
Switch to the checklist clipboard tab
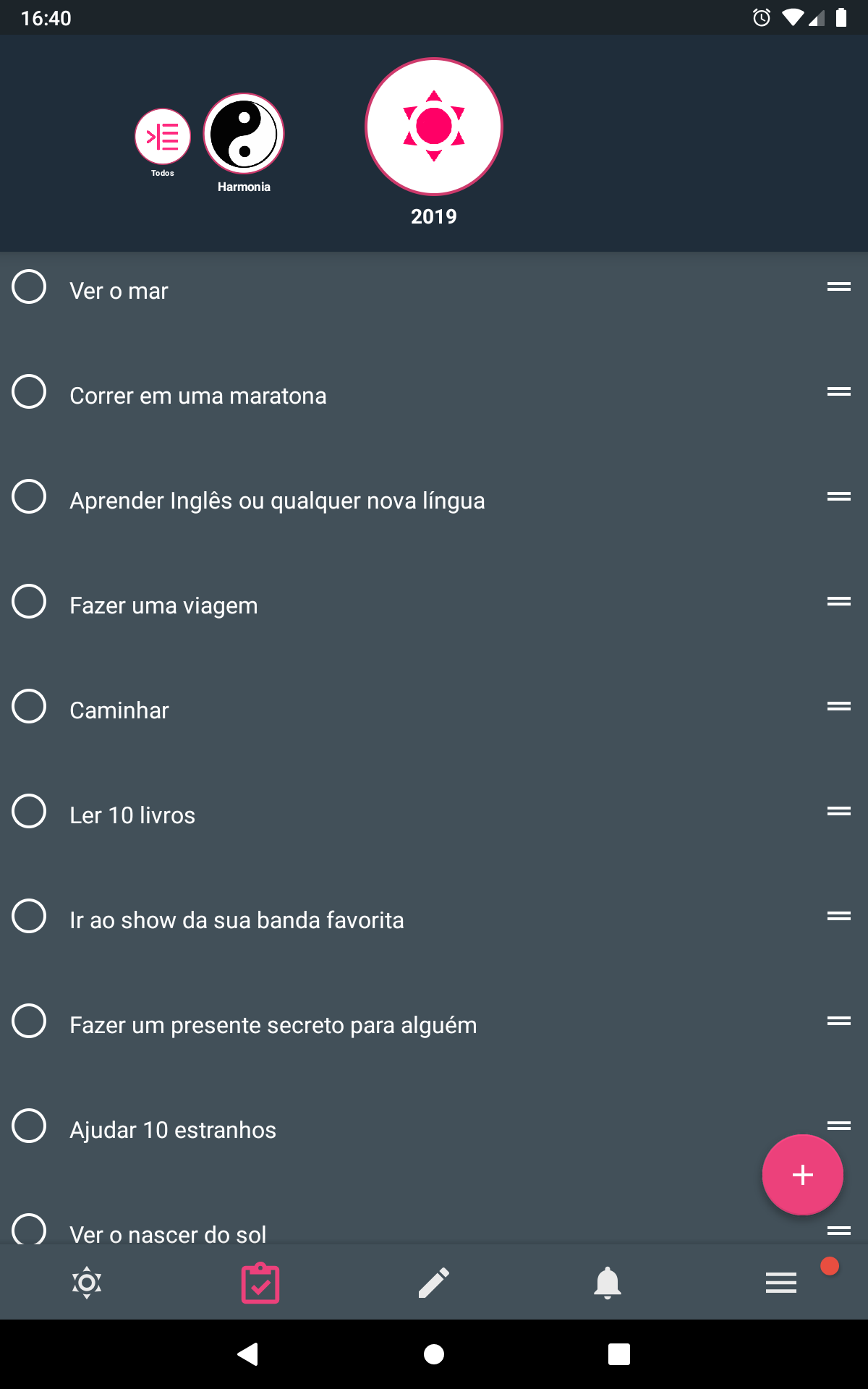pos(260,1283)
